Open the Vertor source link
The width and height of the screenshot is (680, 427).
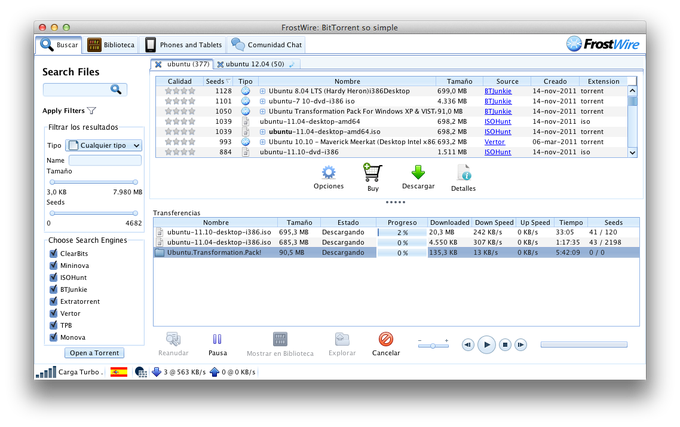point(494,142)
